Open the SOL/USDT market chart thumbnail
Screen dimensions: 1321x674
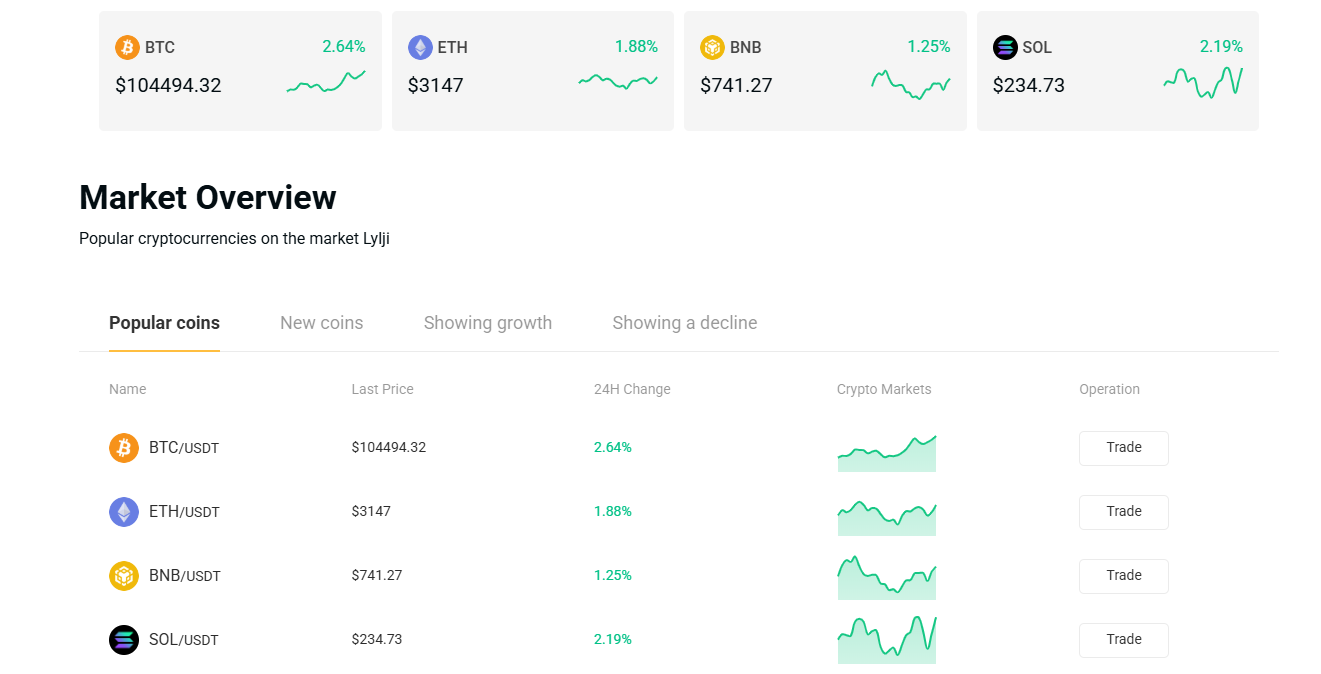886,641
